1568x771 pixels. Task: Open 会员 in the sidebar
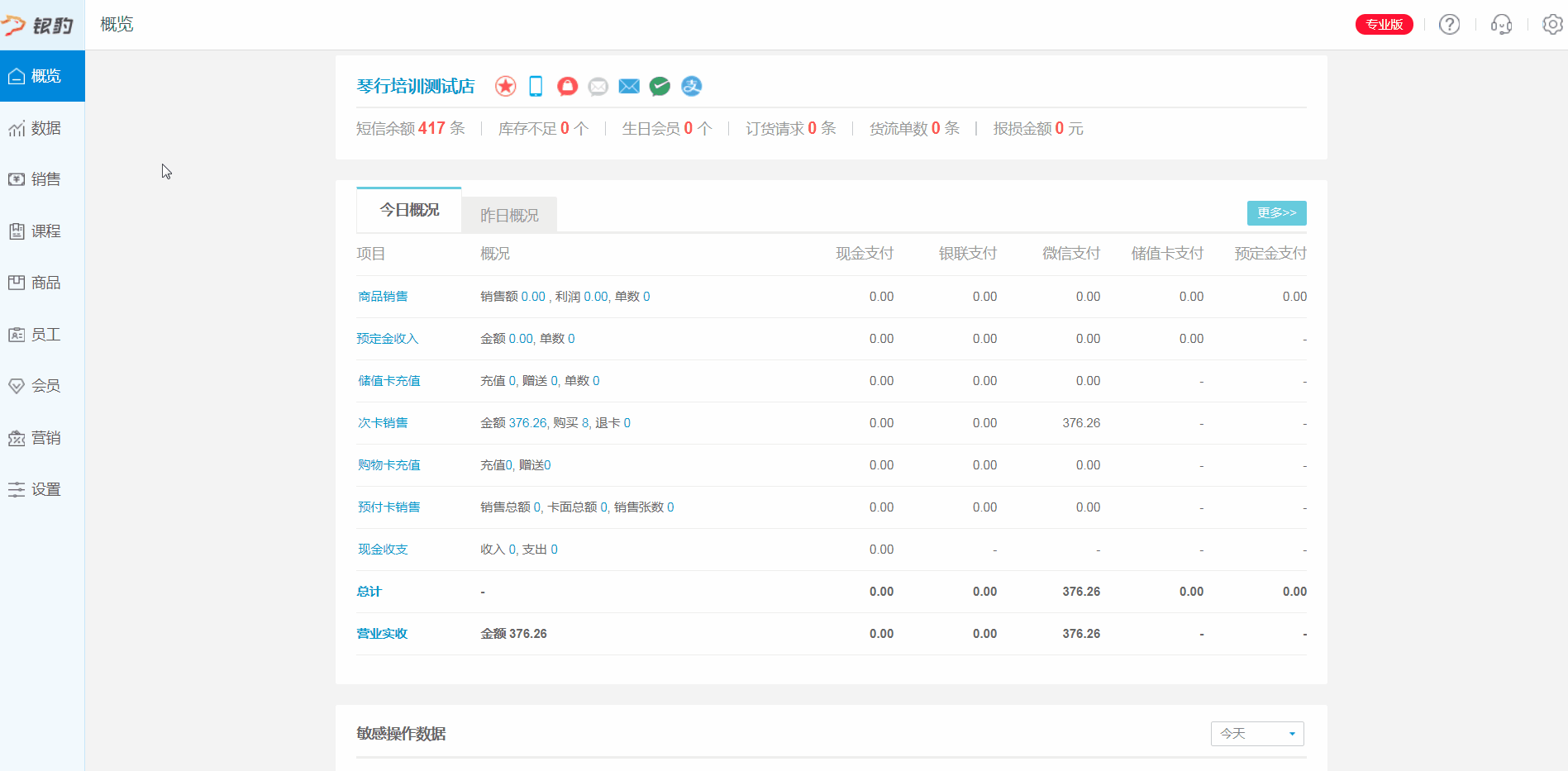pos(42,386)
